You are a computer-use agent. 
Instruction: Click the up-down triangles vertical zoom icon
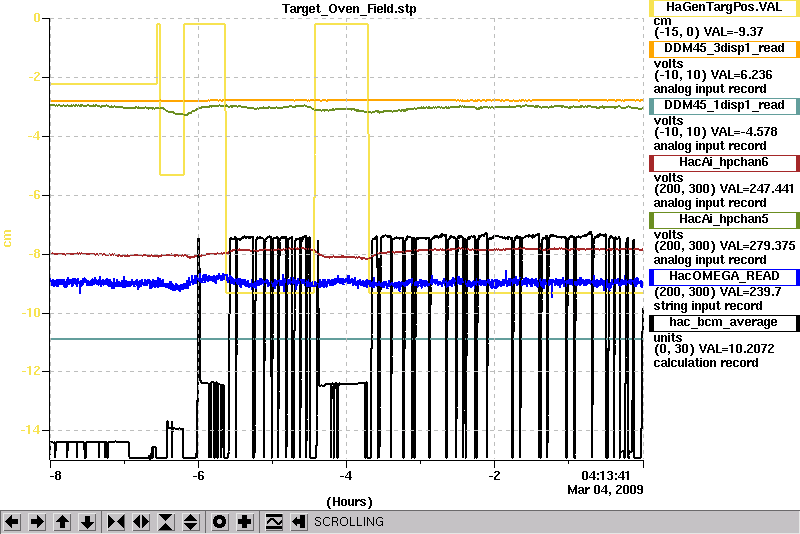point(191,522)
